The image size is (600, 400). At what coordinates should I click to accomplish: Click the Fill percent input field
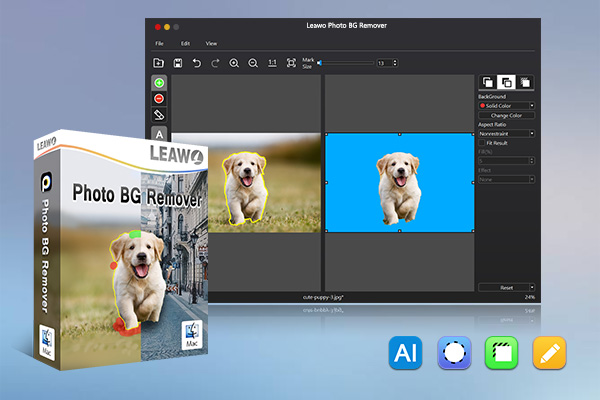tap(504, 161)
